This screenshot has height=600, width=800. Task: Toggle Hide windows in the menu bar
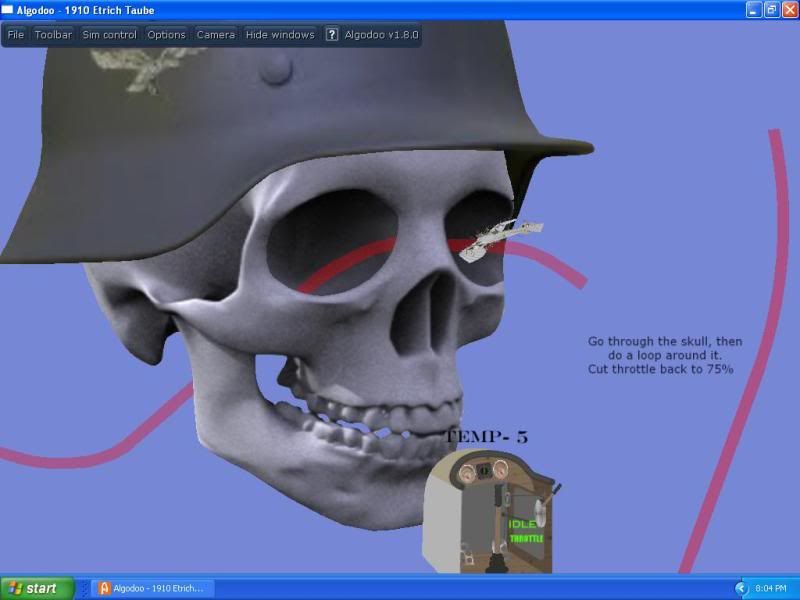(x=280, y=34)
